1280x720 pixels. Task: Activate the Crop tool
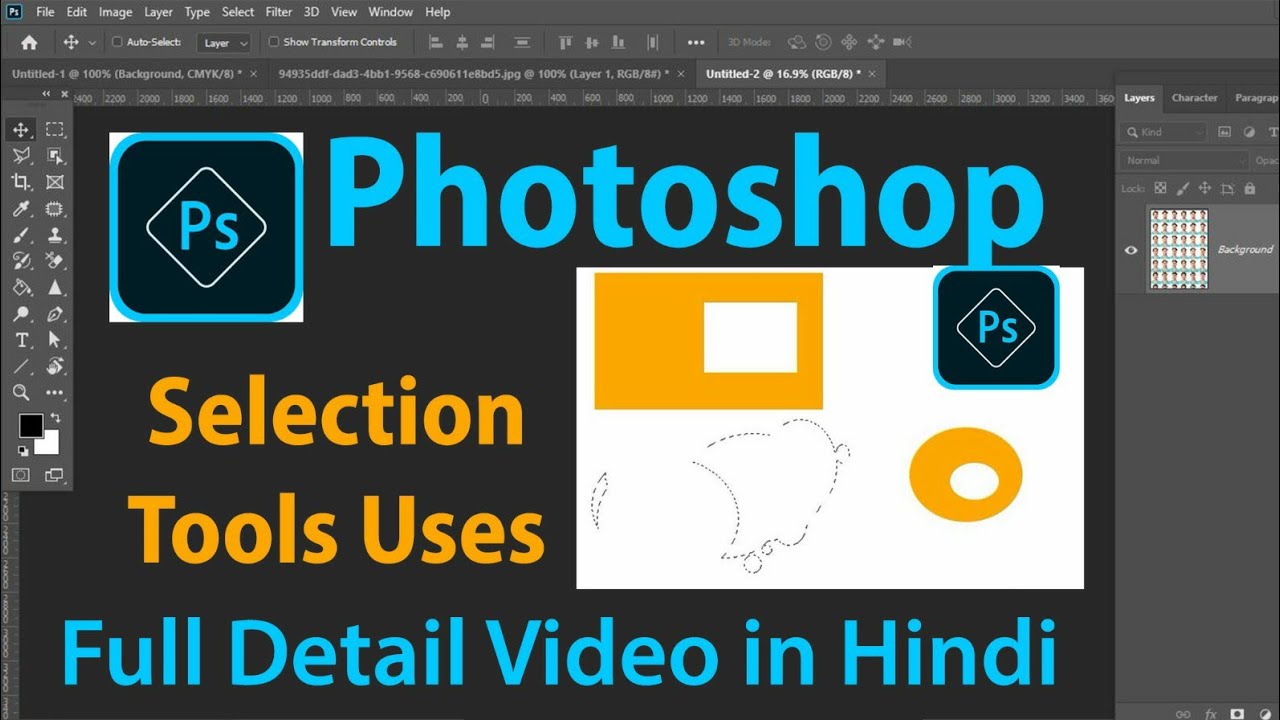[21, 182]
